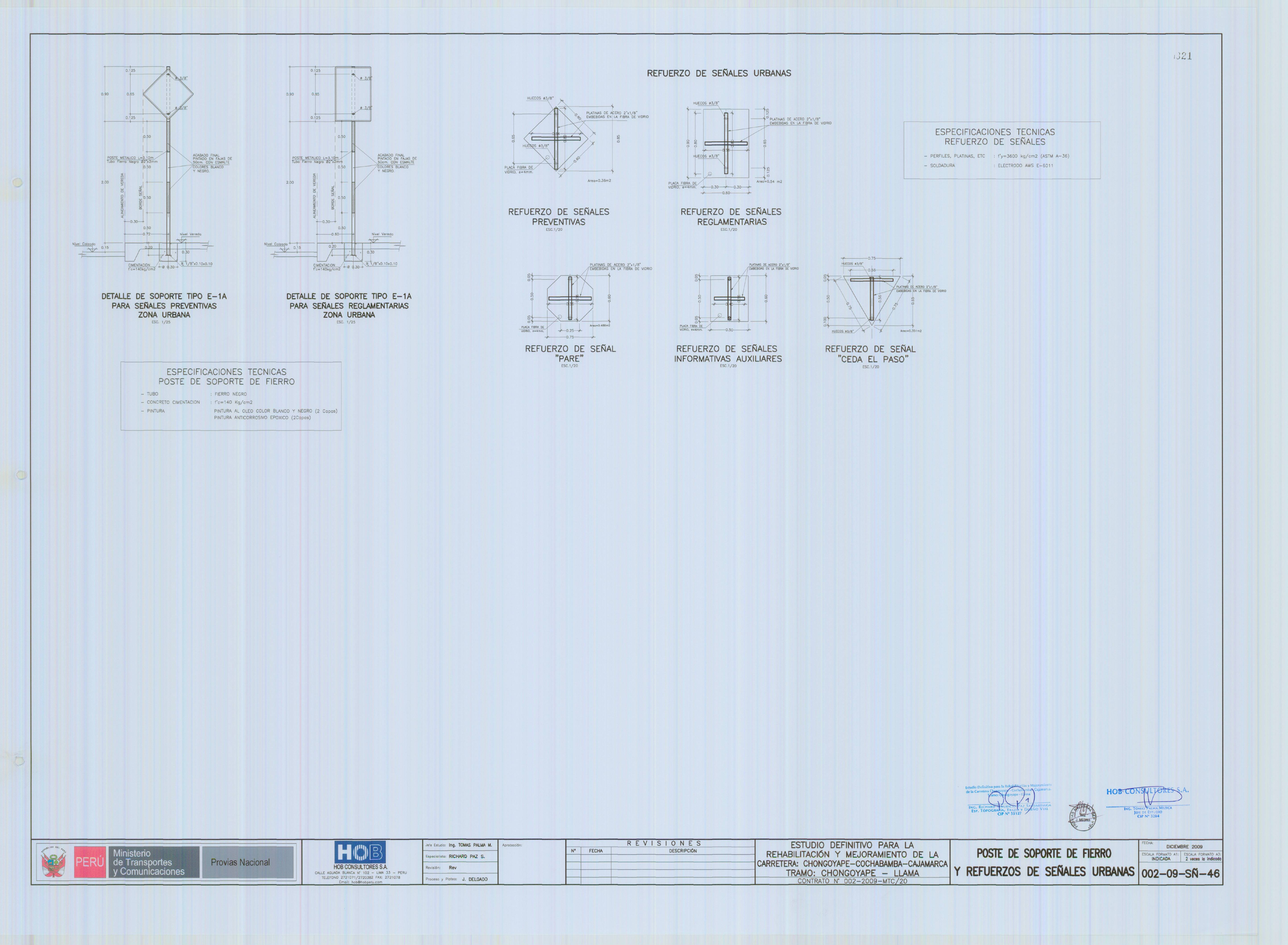Click the red PERÚ logo block
This screenshot has width=1288, height=945.
pos(90,862)
